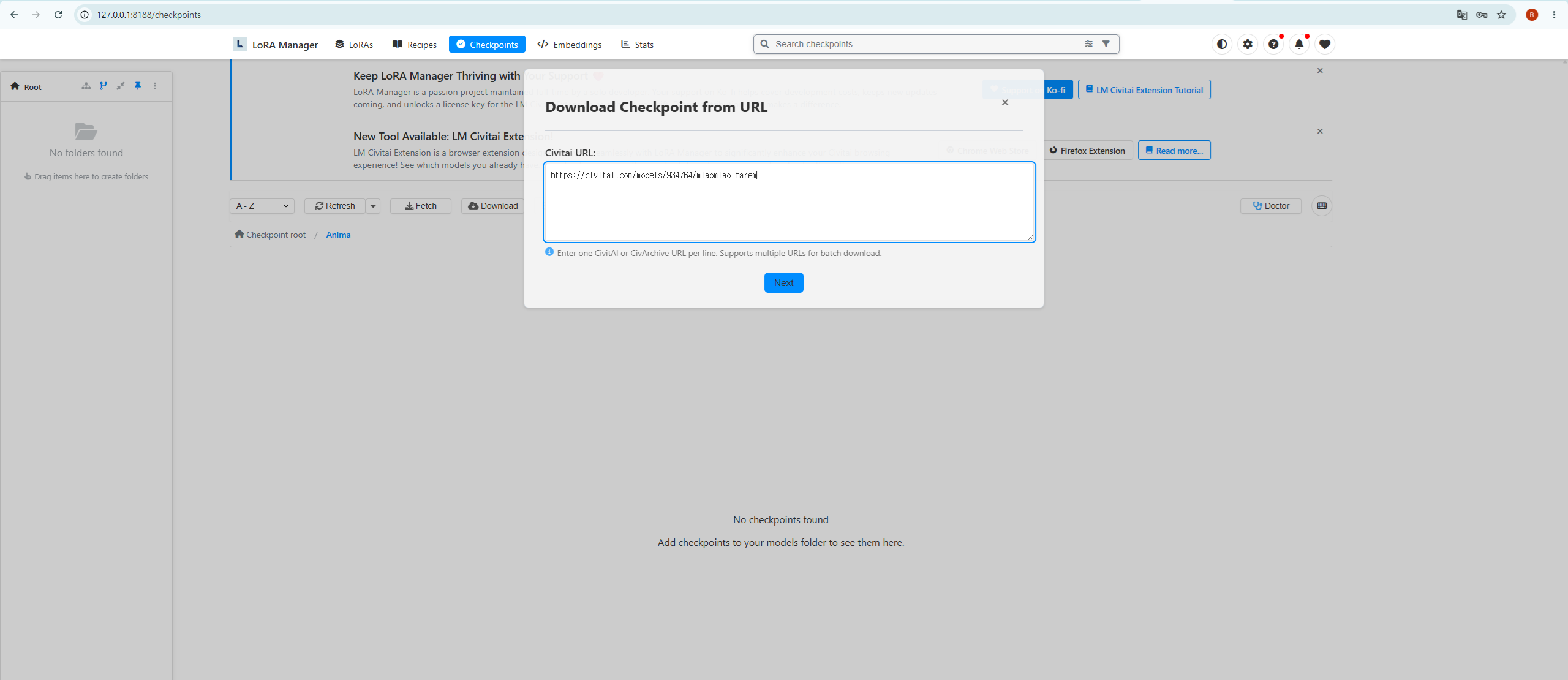Select the Checkpoints tab

487,44
